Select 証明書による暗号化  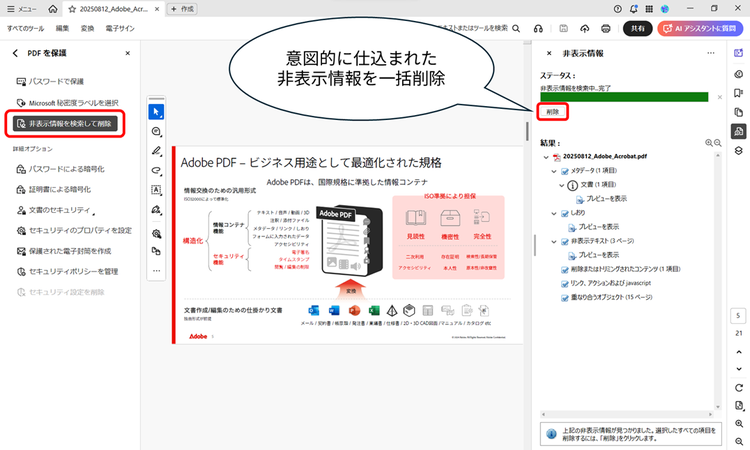pyautogui.click(x=54, y=189)
